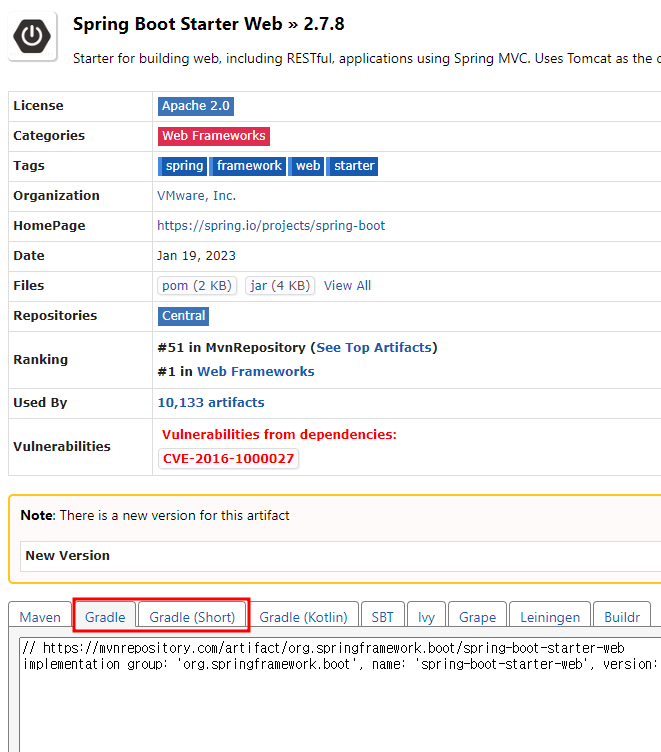Switch to the Gradle tab
Screen dimensions: 661x752
(x=105, y=617)
